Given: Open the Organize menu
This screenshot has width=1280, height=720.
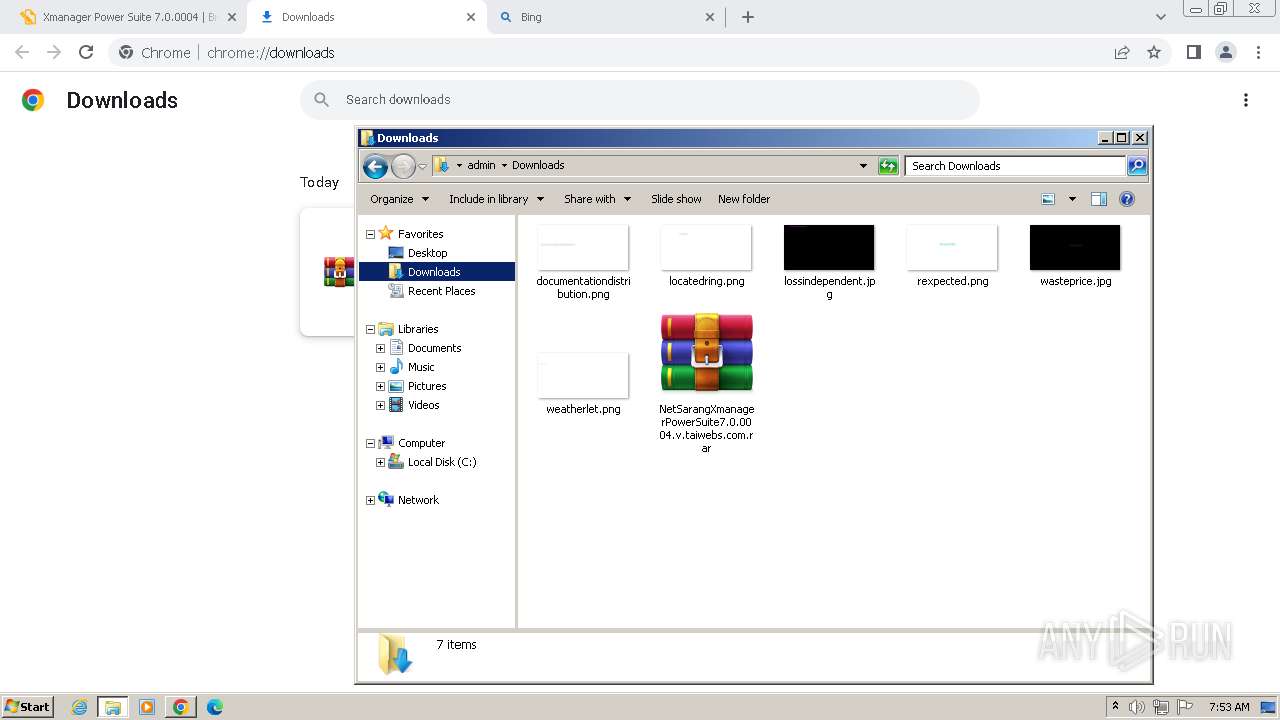Looking at the screenshot, I should click(399, 199).
